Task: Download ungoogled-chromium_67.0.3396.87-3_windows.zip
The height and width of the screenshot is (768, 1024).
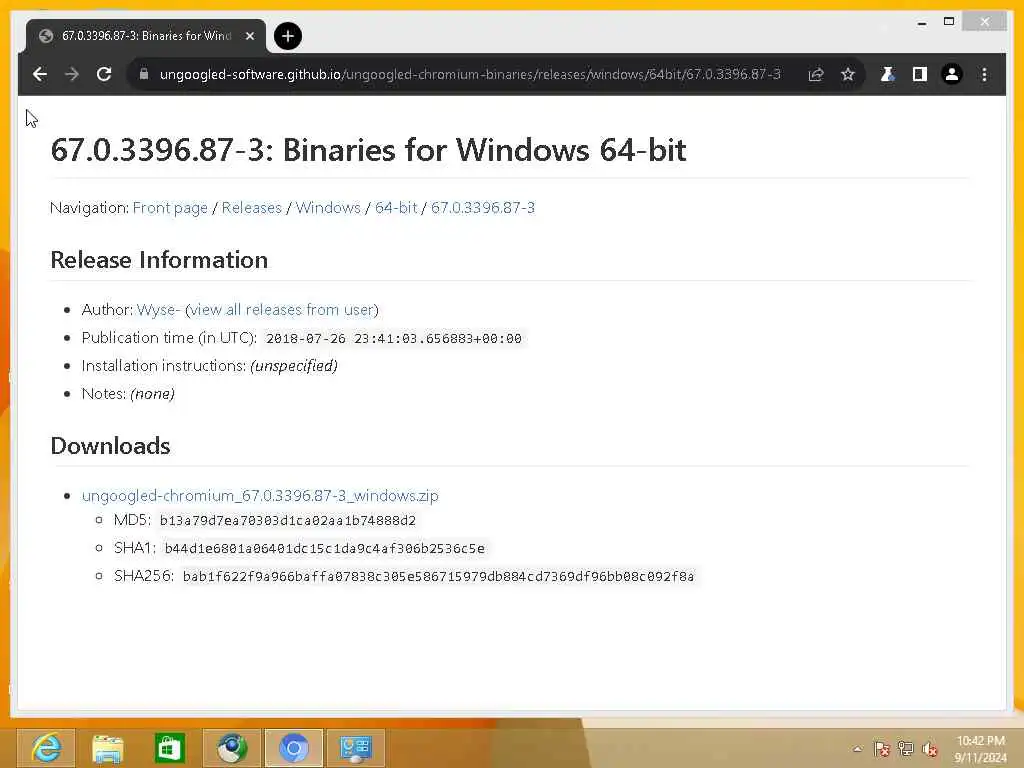Action: pos(260,496)
